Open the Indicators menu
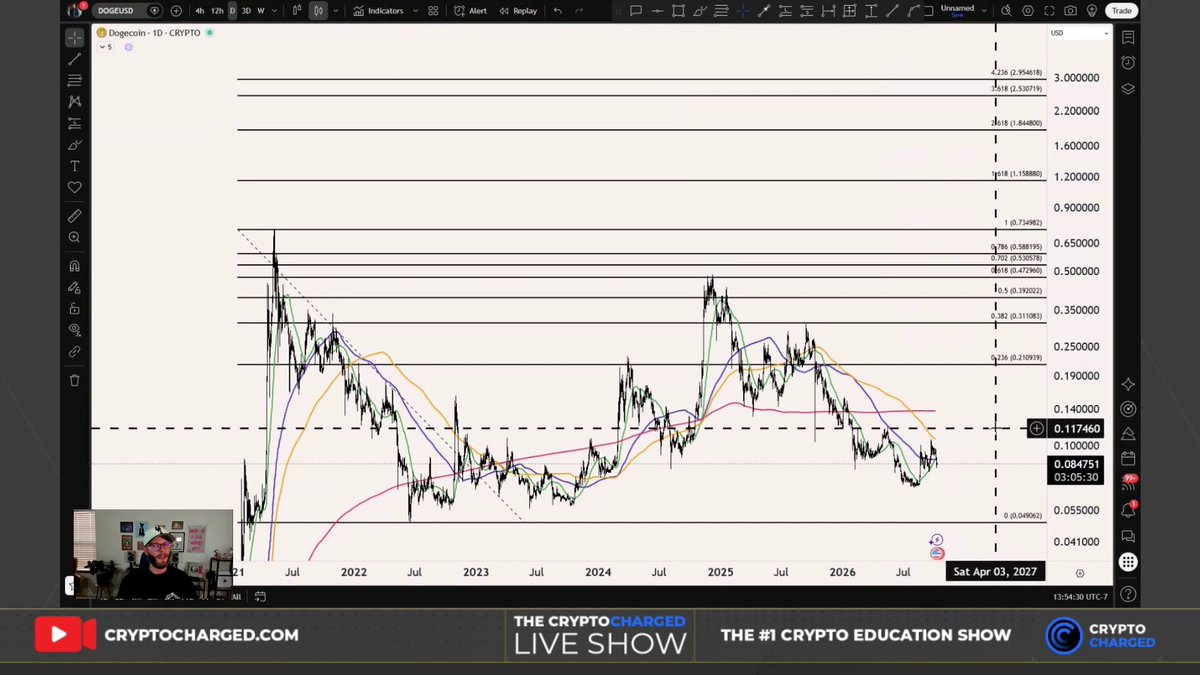Screen dimensions: 1200x675 pyautogui.click(x=377, y=11)
